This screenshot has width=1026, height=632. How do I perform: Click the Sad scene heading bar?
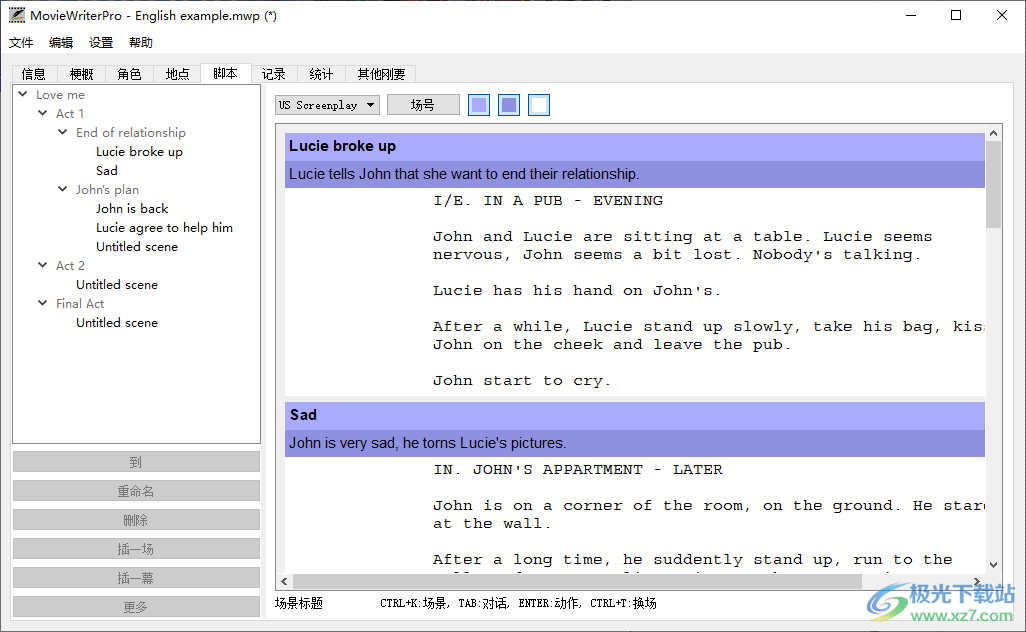[x=635, y=415]
